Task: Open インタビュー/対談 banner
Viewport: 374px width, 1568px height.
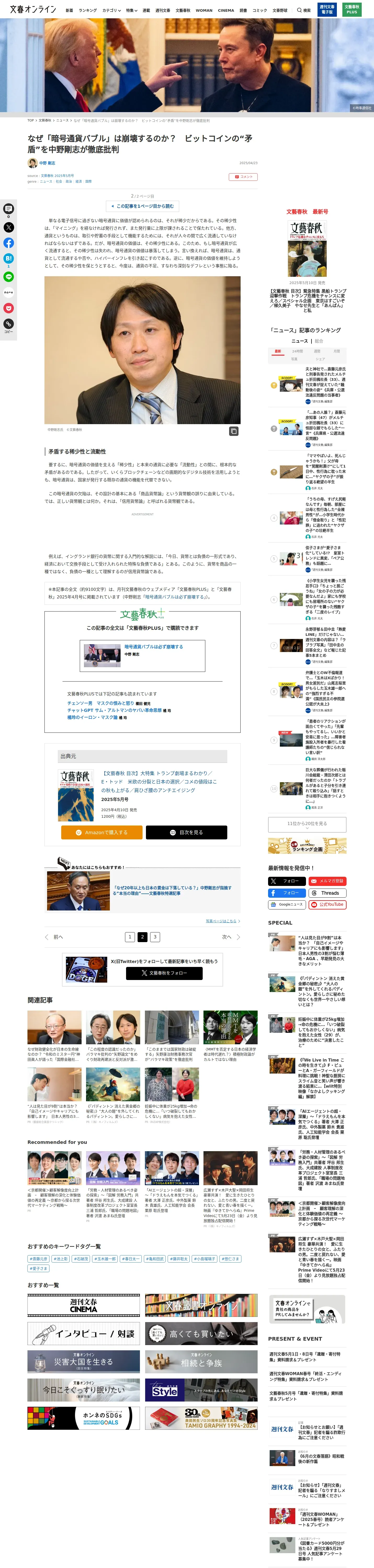Action: coord(83,1333)
